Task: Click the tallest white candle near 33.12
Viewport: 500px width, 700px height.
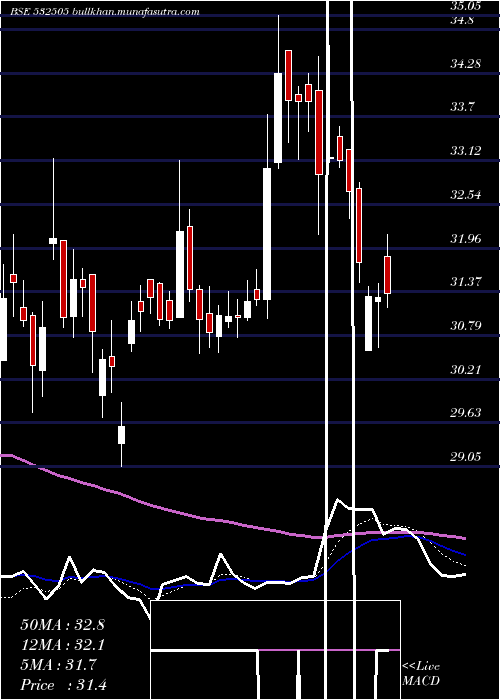Action: [x=267, y=234]
